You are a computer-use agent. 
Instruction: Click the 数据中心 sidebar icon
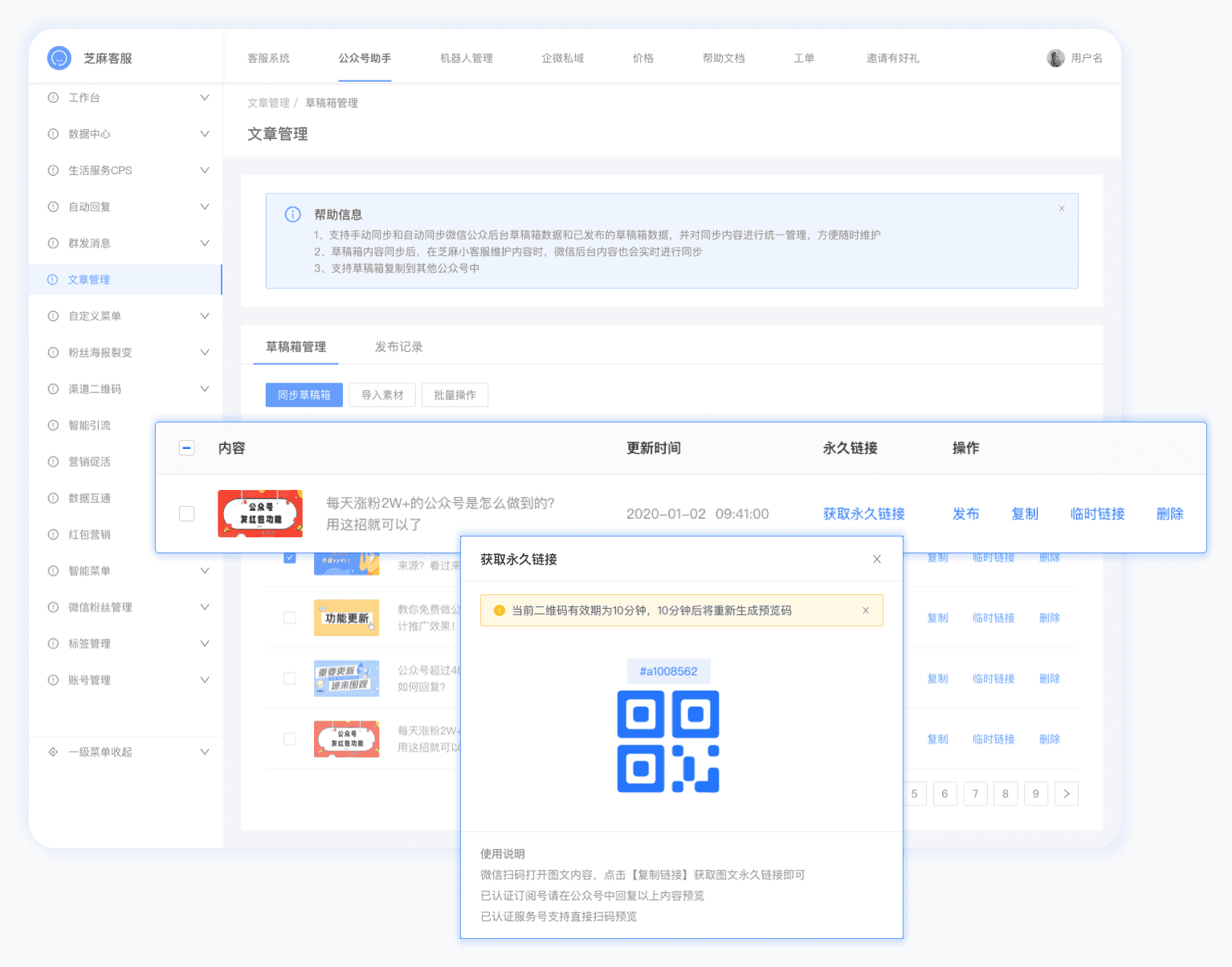tap(53, 134)
